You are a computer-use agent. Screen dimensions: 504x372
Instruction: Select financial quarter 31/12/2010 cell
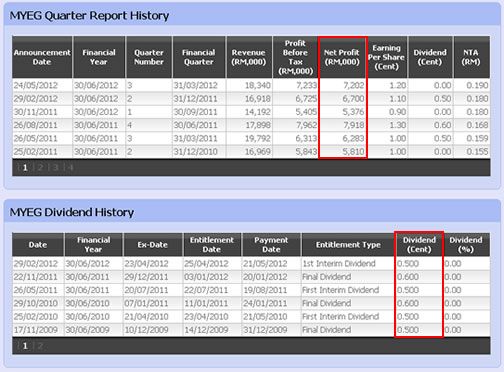click(x=195, y=152)
